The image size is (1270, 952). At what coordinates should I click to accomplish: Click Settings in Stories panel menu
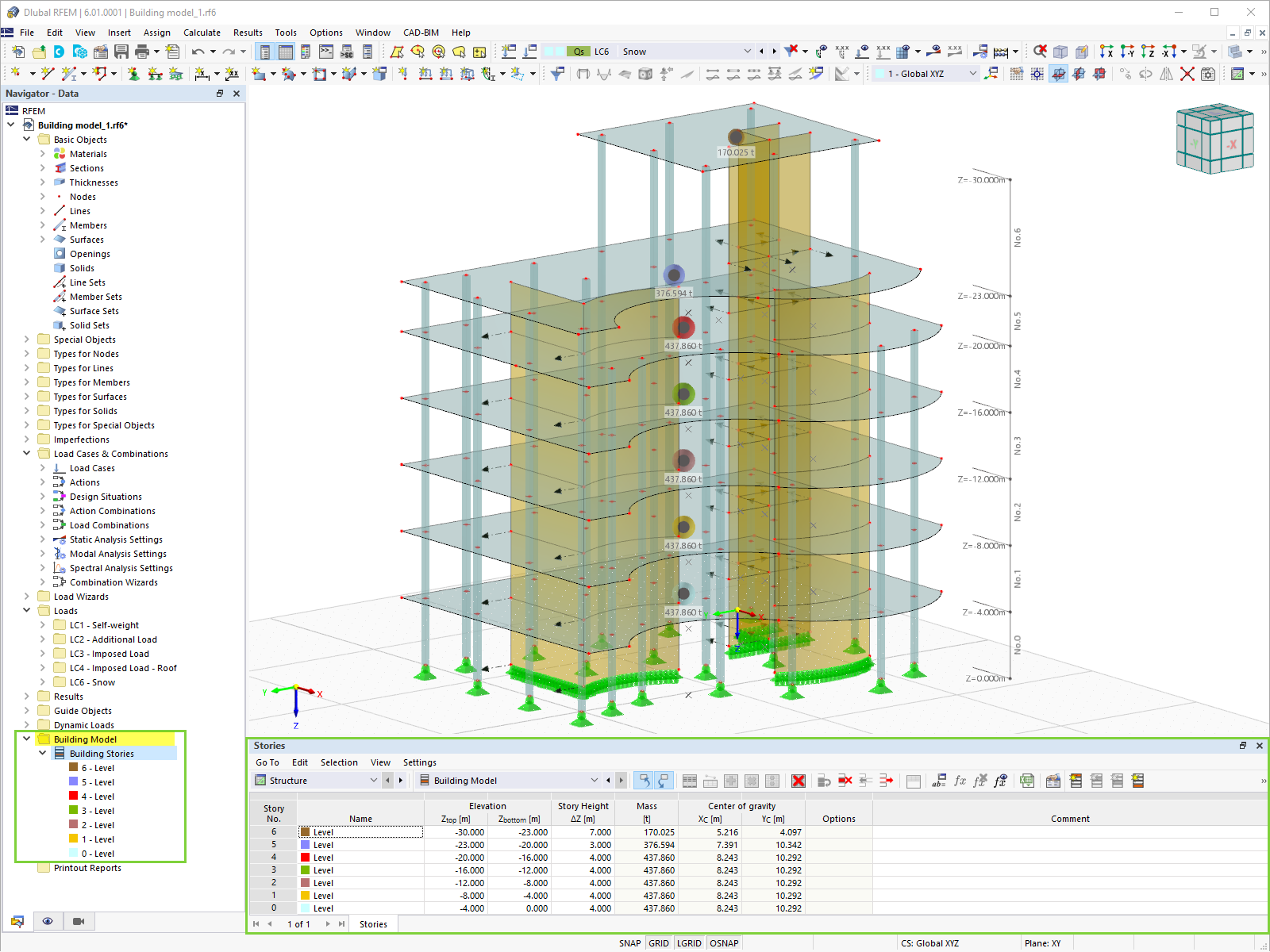coord(420,762)
